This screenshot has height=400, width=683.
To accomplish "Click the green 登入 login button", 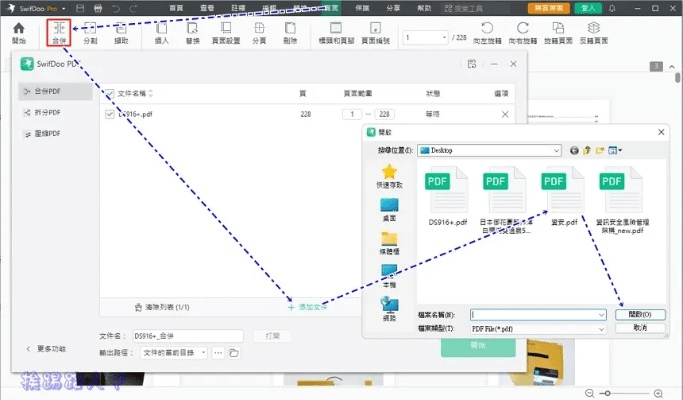I will point(588,8).
